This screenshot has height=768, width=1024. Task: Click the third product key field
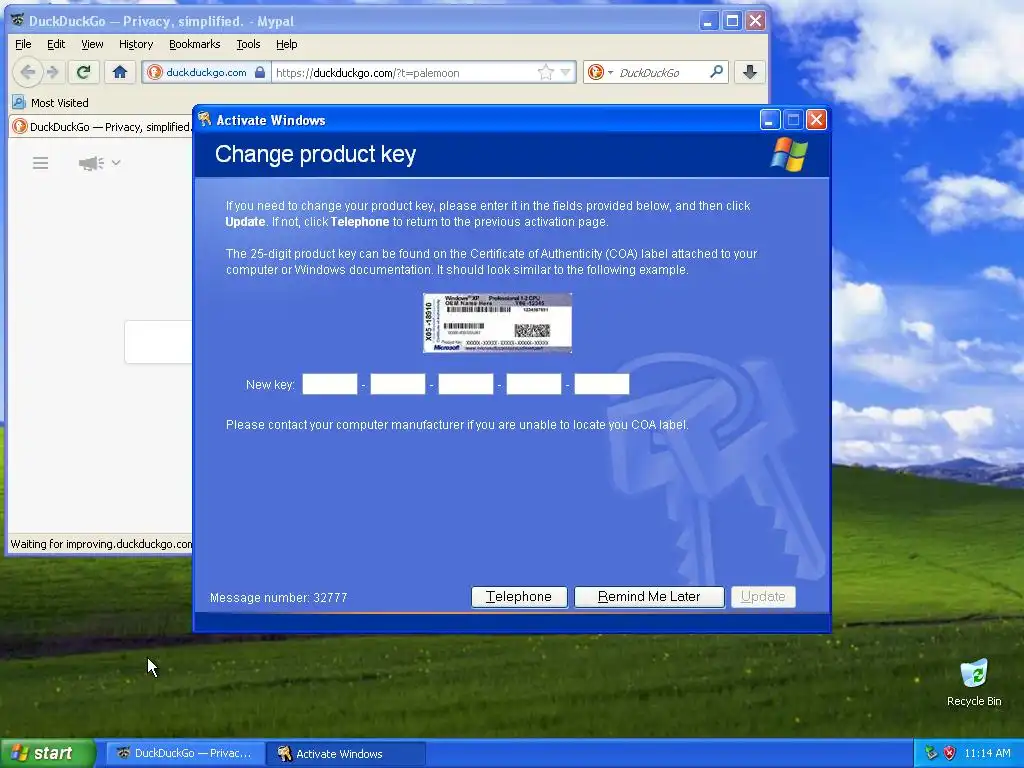[x=466, y=384]
